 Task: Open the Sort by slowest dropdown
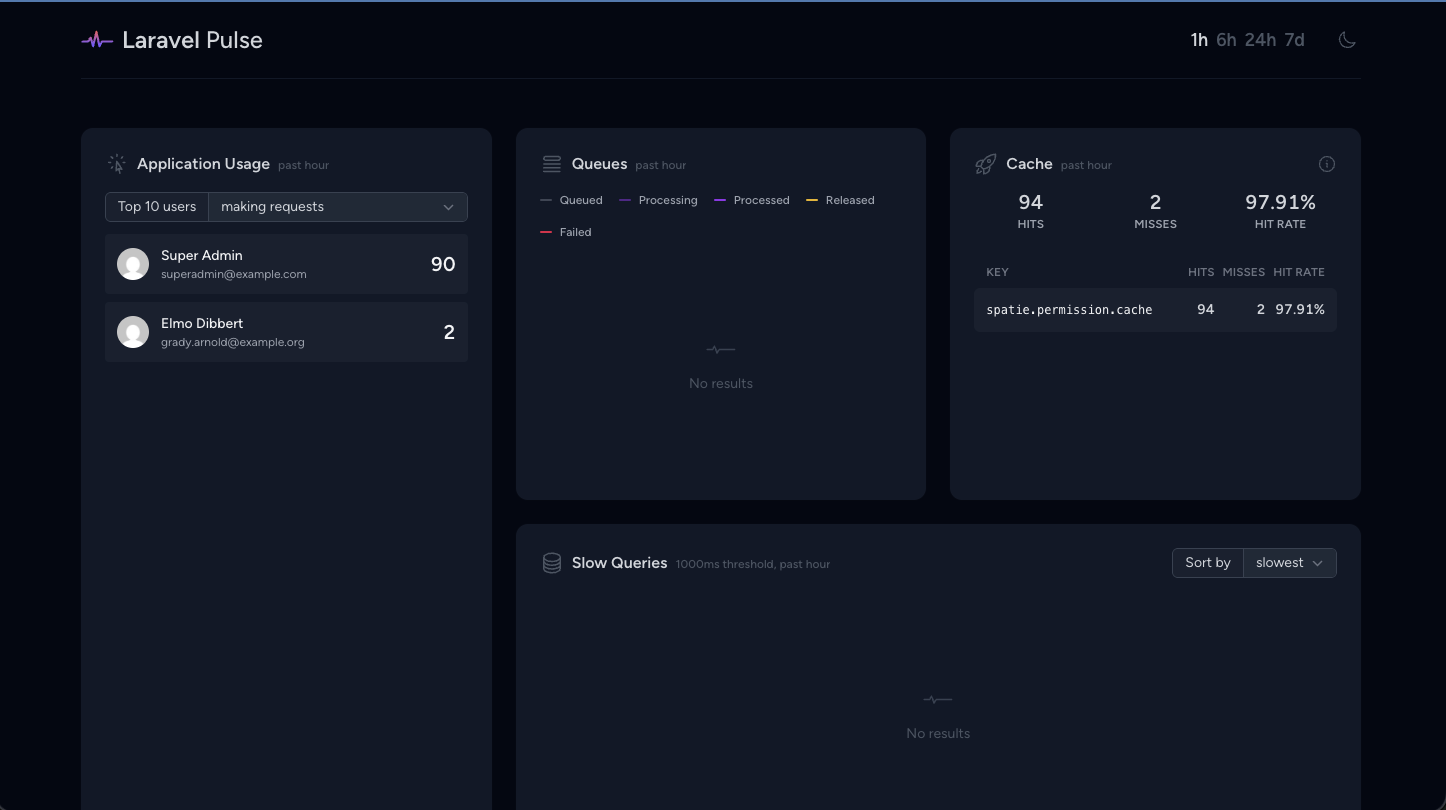1289,563
